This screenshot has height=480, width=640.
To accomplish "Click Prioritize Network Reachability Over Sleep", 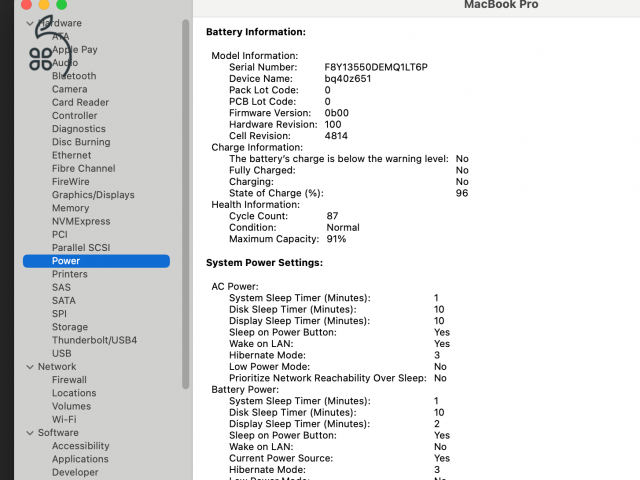I will [327, 378].
